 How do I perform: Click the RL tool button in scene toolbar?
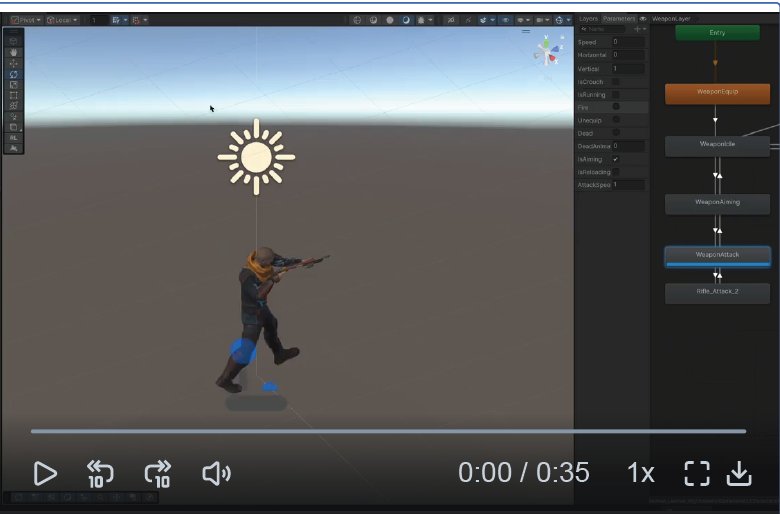click(x=13, y=138)
